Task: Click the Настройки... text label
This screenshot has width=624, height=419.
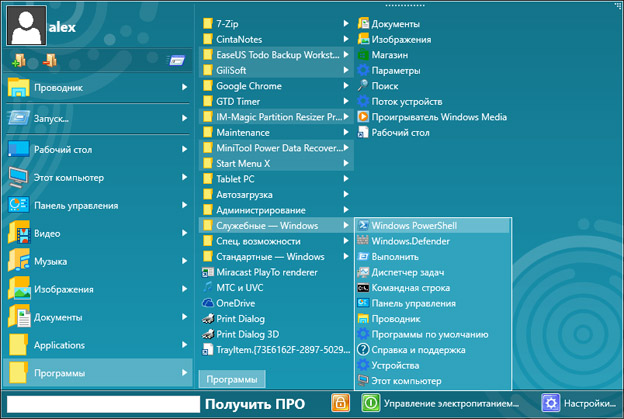Action: tap(589, 403)
